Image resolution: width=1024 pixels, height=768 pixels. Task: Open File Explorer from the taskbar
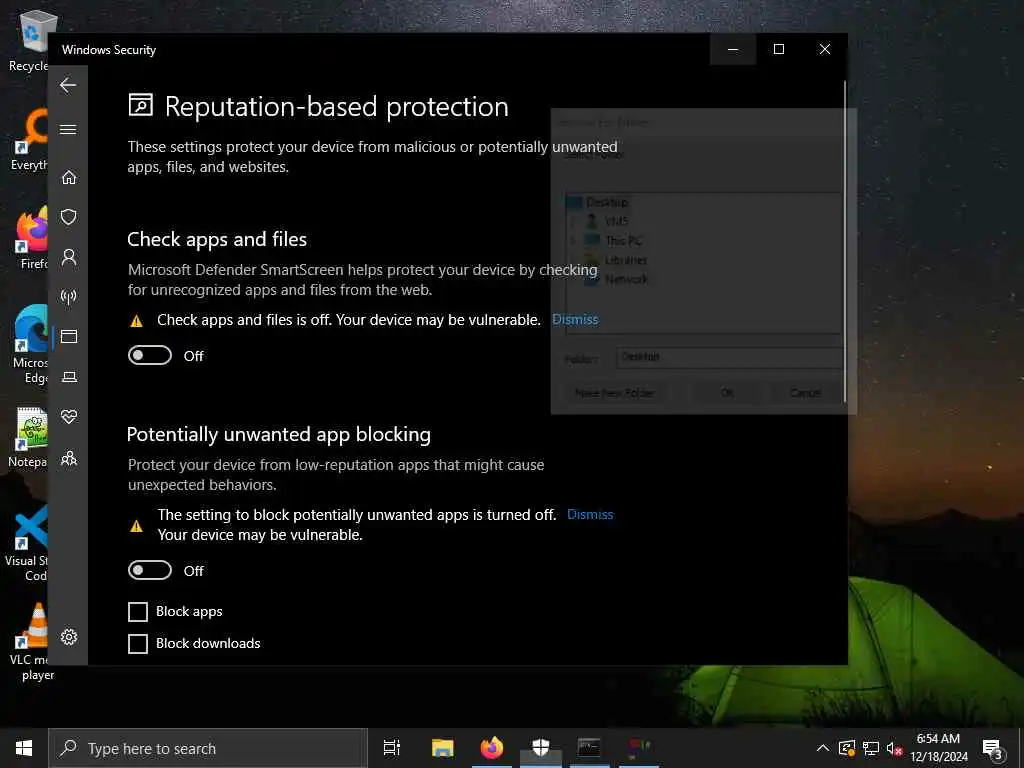443,748
